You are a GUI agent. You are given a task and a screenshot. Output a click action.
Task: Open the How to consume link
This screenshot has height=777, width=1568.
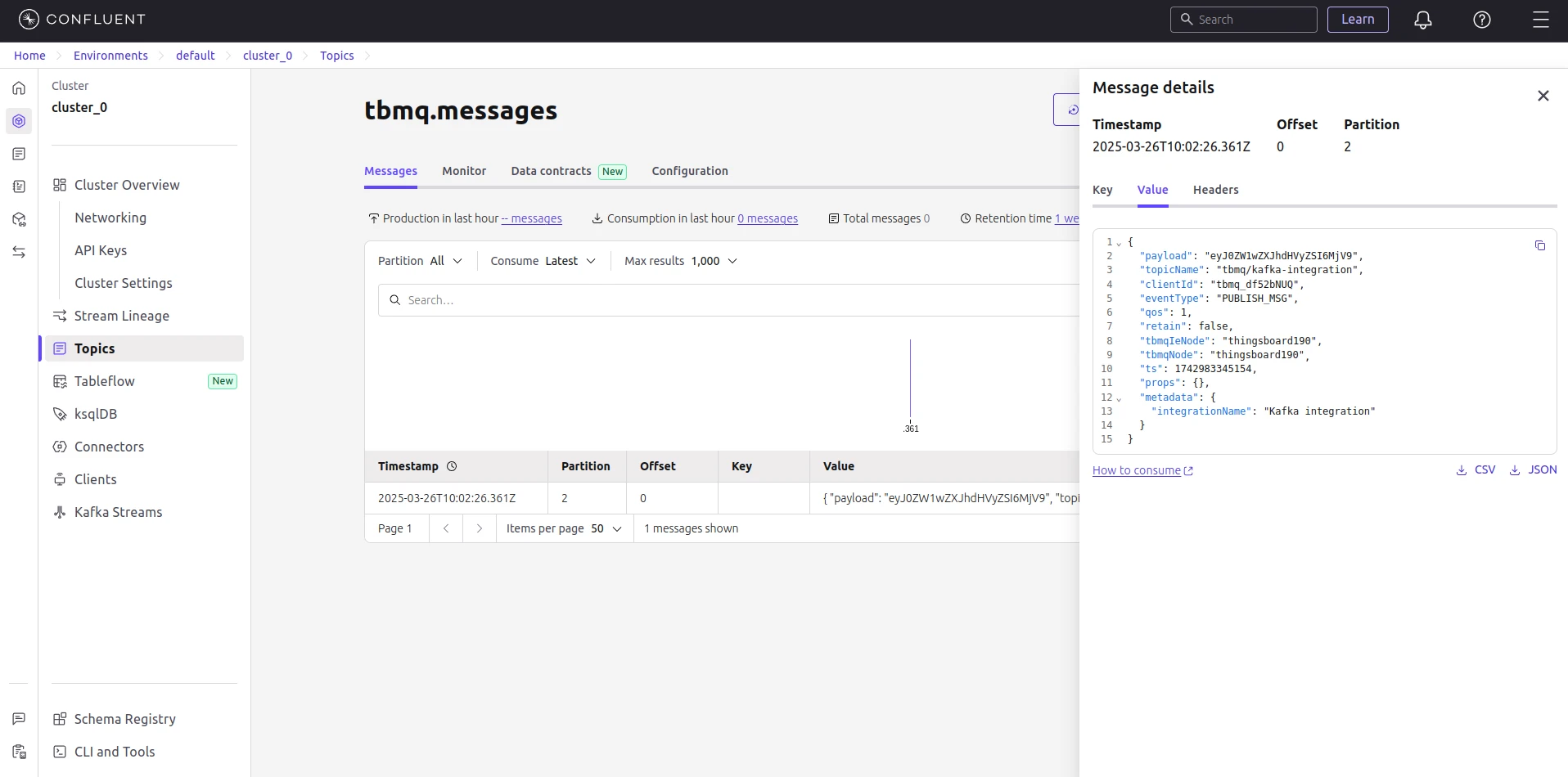click(1142, 470)
